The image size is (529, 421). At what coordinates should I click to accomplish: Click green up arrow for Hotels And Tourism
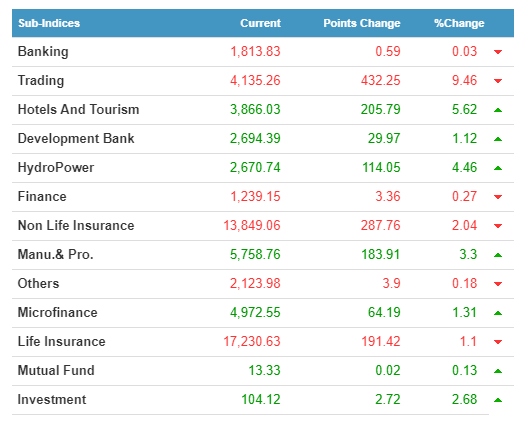point(498,110)
